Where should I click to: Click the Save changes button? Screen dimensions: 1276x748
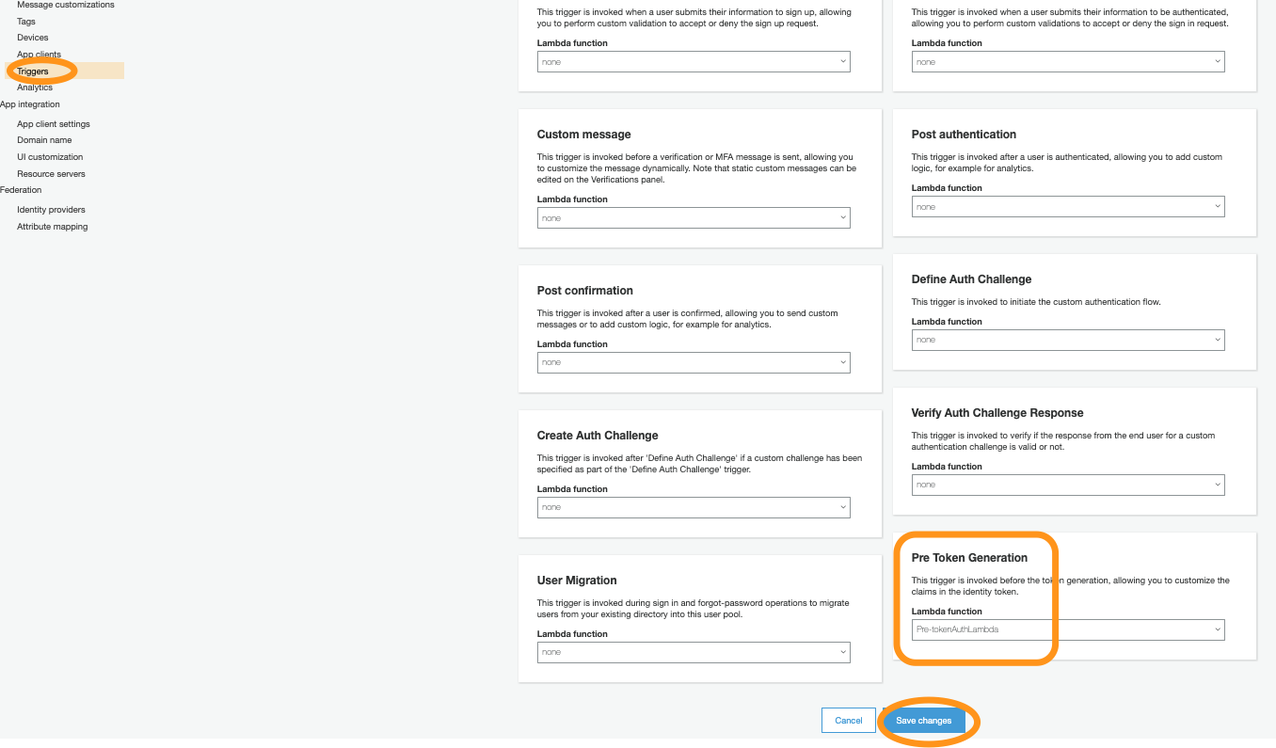[924, 720]
